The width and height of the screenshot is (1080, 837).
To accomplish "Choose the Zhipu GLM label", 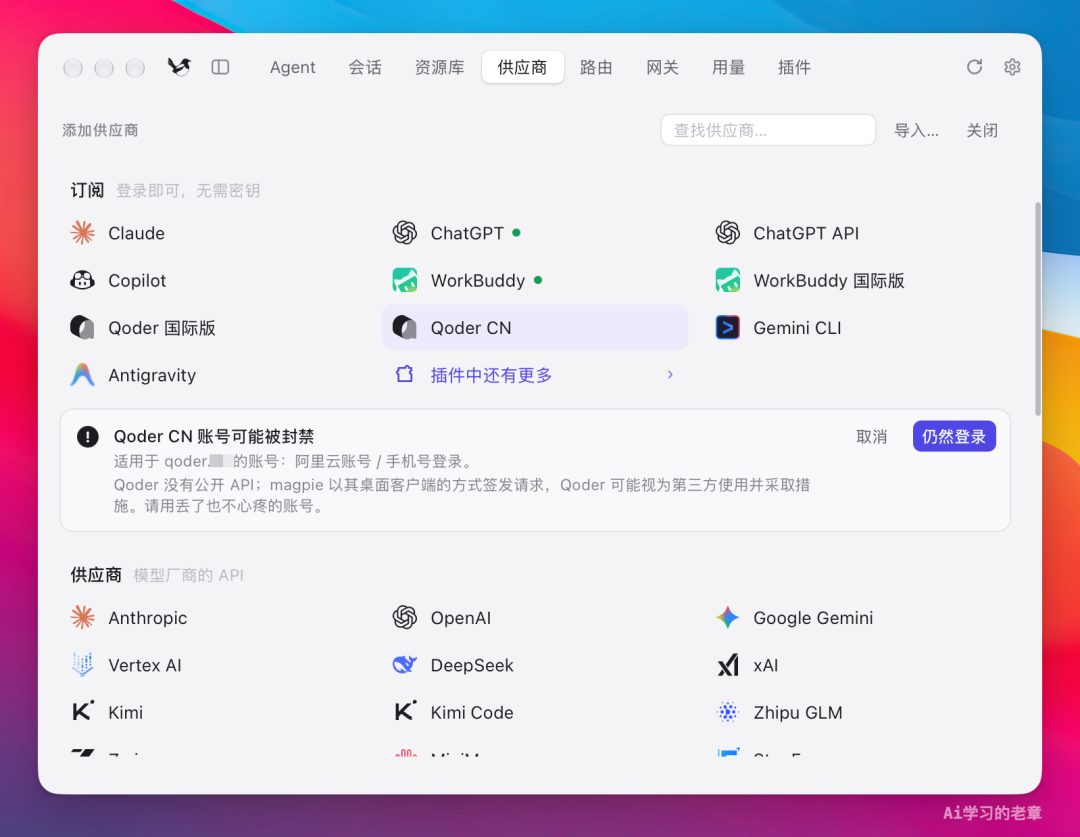I will [x=798, y=712].
